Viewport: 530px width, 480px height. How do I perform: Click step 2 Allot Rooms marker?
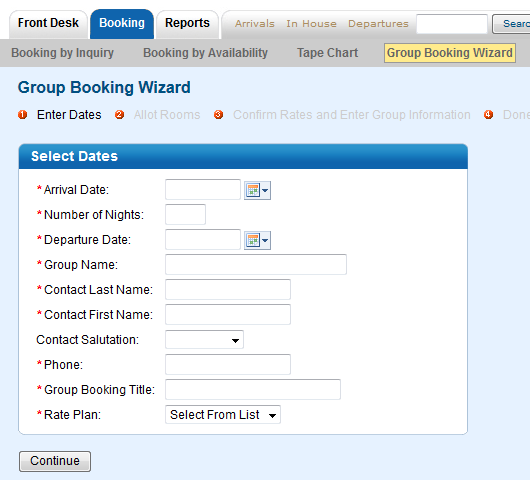119,115
